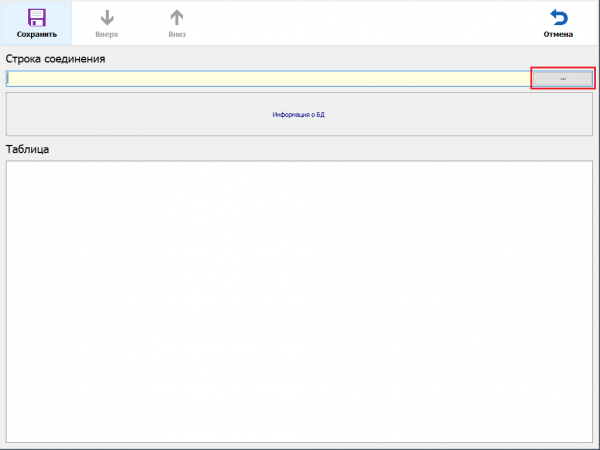Click the gray down arrow above Вверх

click(x=107, y=18)
